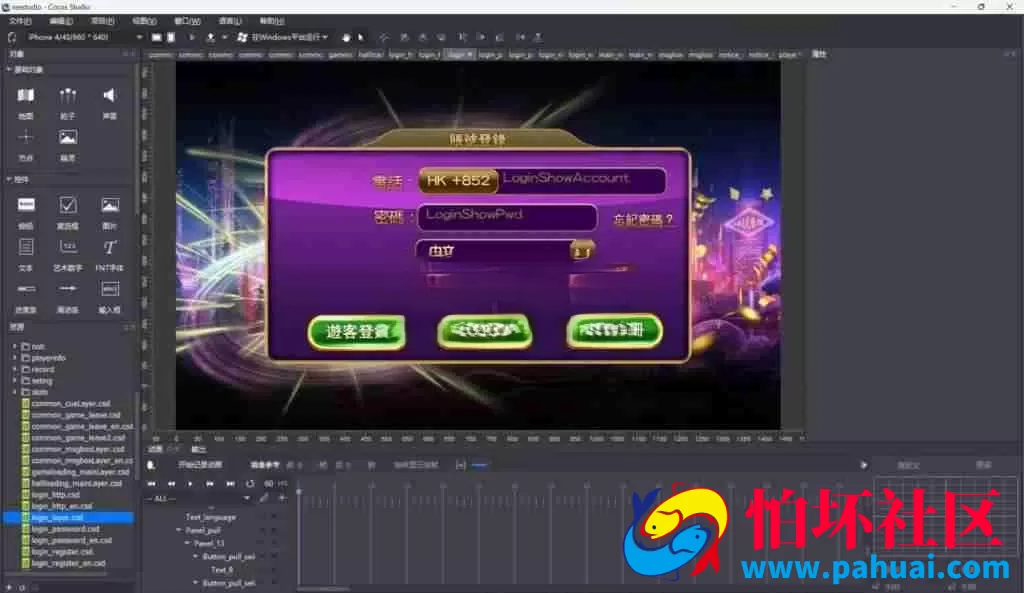The image size is (1024, 593).
Task: Toggle lock checkbox for Panel_pull row
Action: coord(274,530)
